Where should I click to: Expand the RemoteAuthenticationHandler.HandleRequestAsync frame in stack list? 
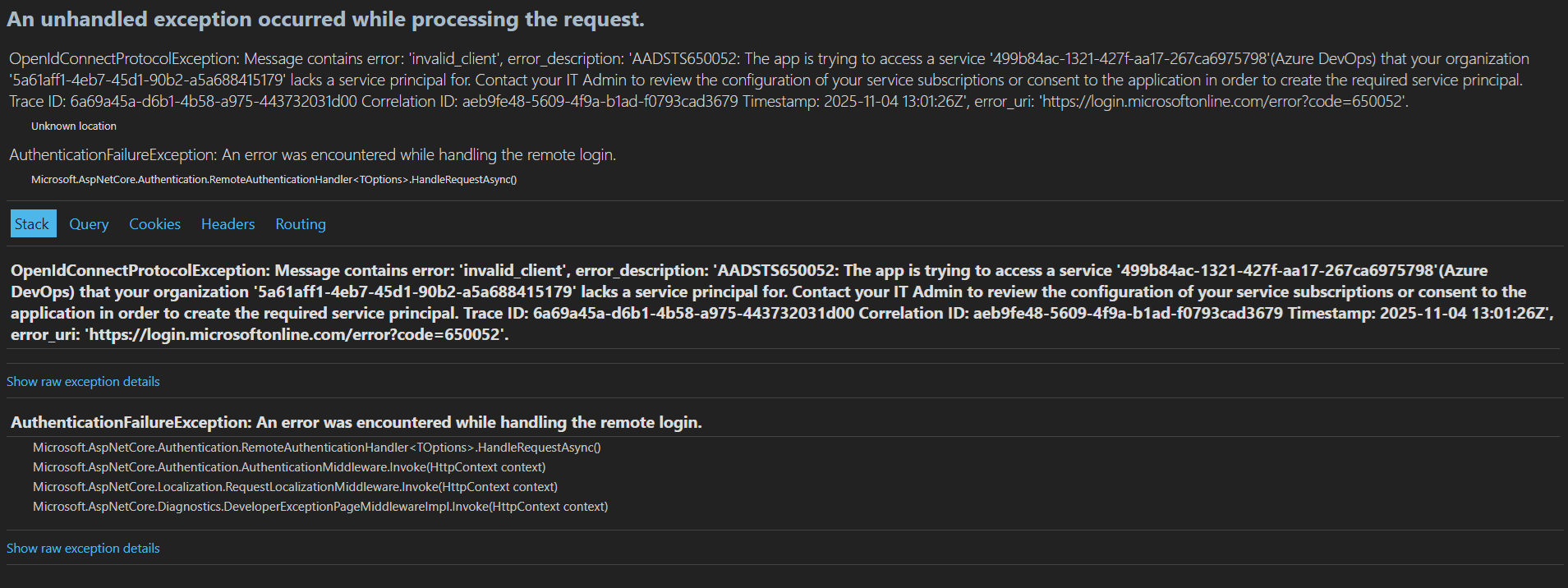coord(316,448)
